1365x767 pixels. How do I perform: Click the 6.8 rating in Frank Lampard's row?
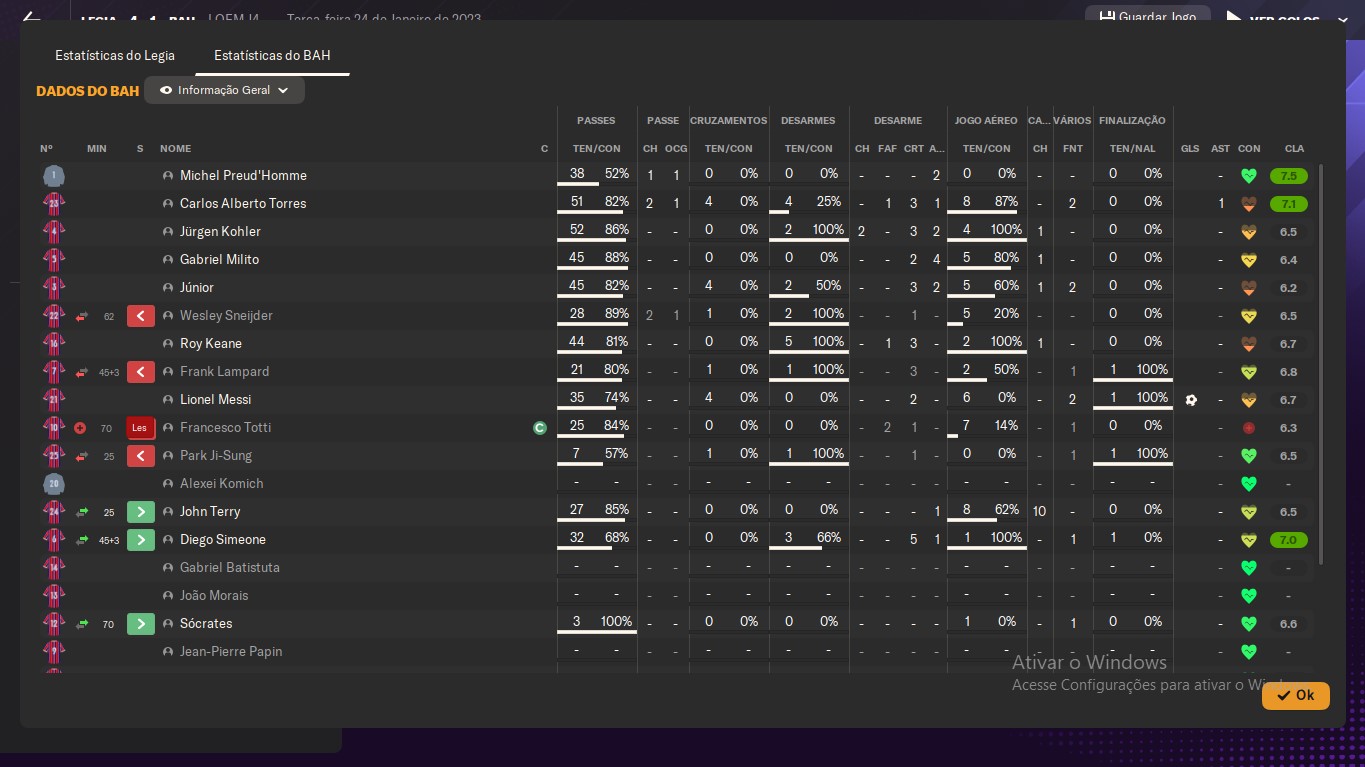pyautogui.click(x=1288, y=372)
